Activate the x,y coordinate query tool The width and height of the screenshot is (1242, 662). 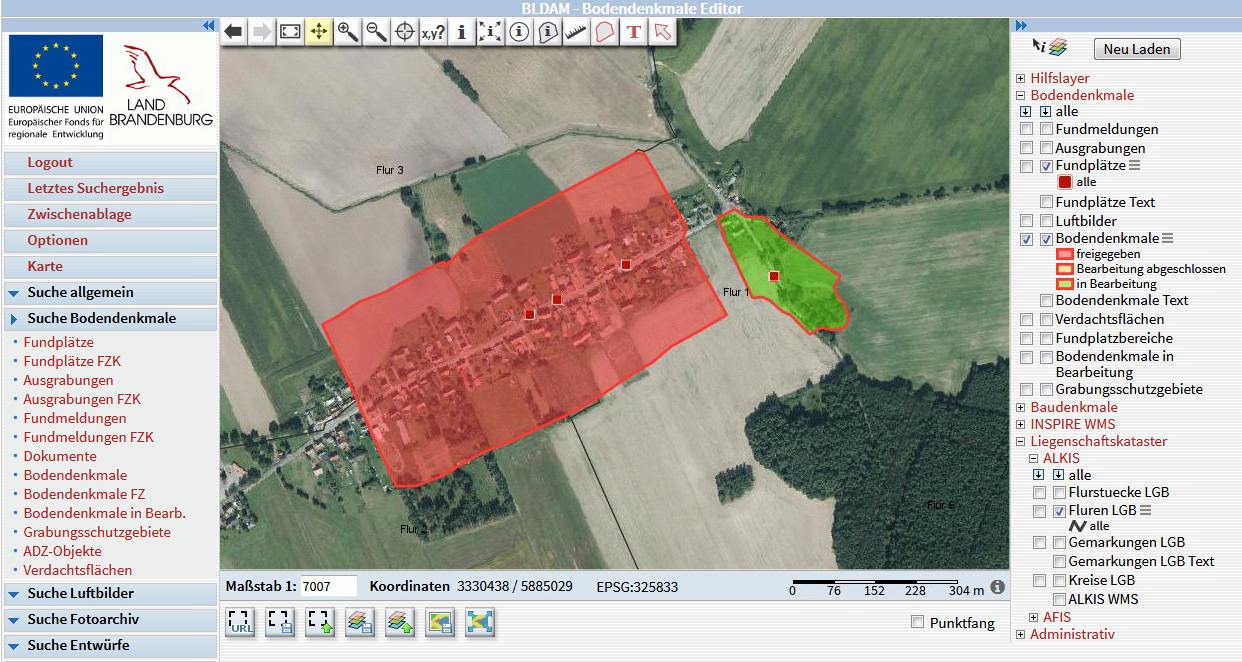pyautogui.click(x=433, y=32)
